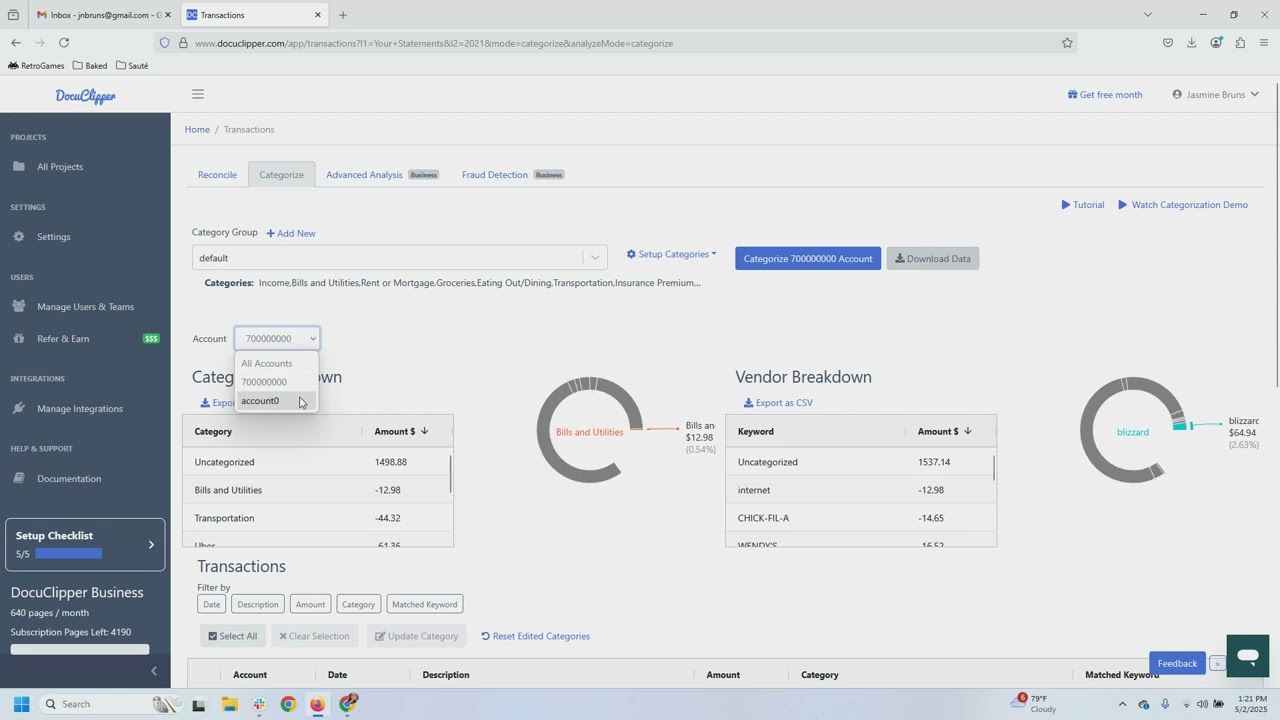Open Manage Users & Teams
This screenshot has width=1280, height=720.
pyautogui.click(x=85, y=307)
